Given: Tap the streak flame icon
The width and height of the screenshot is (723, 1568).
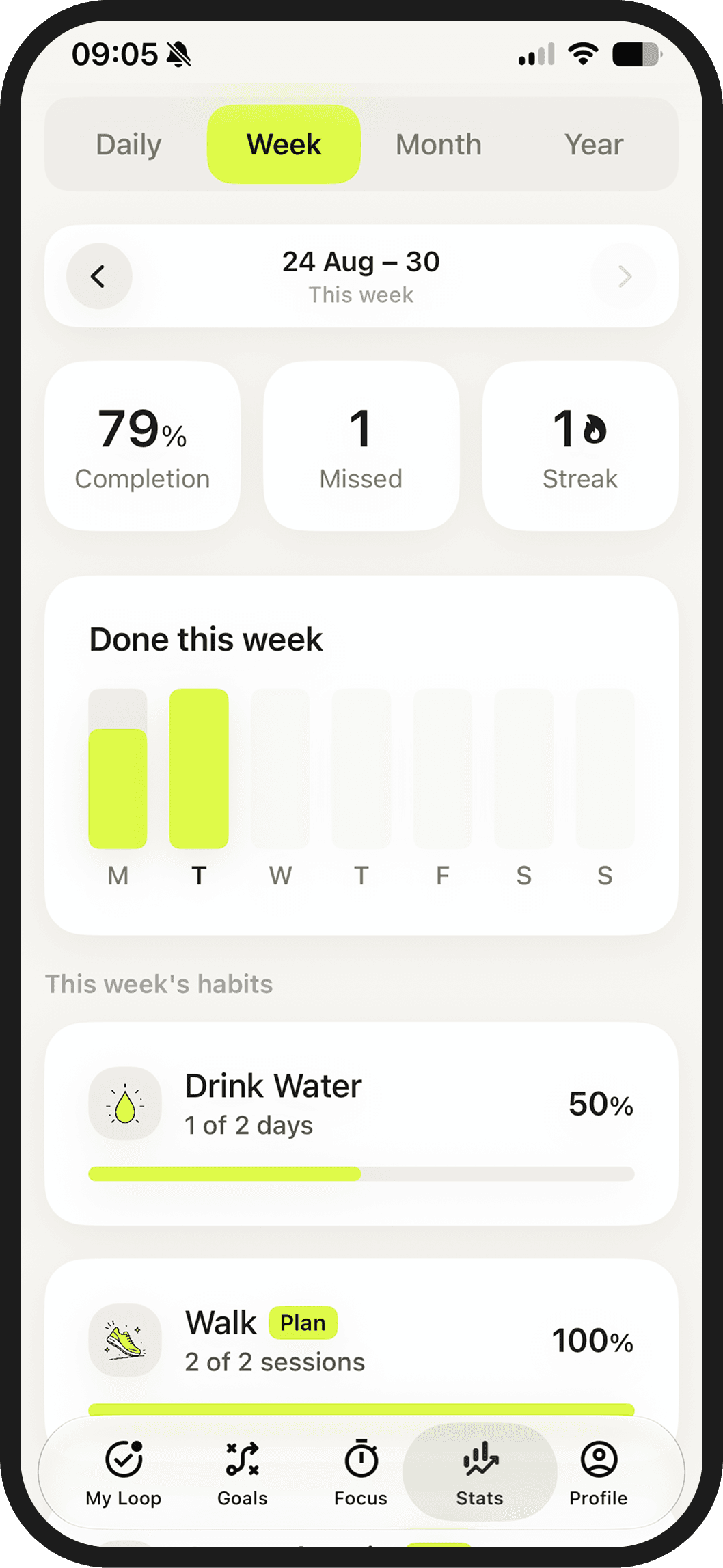Looking at the screenshot, I should pyautogui.click(x=595, y=429).
